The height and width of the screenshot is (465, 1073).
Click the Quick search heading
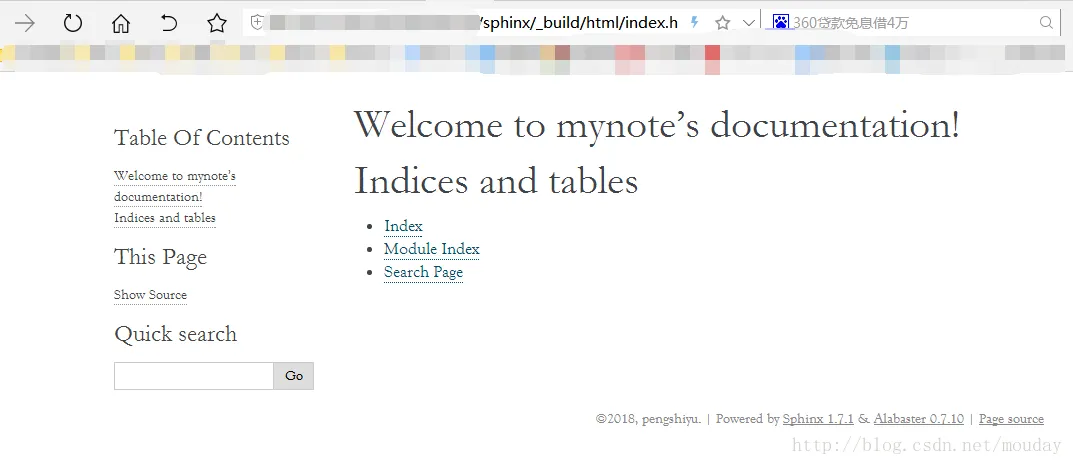175,334
